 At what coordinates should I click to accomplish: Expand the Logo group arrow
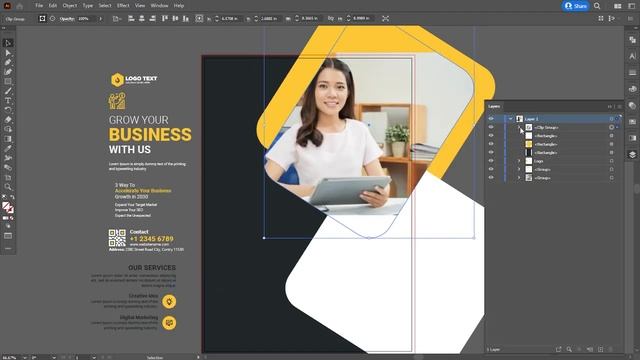(x=519, y=161)
